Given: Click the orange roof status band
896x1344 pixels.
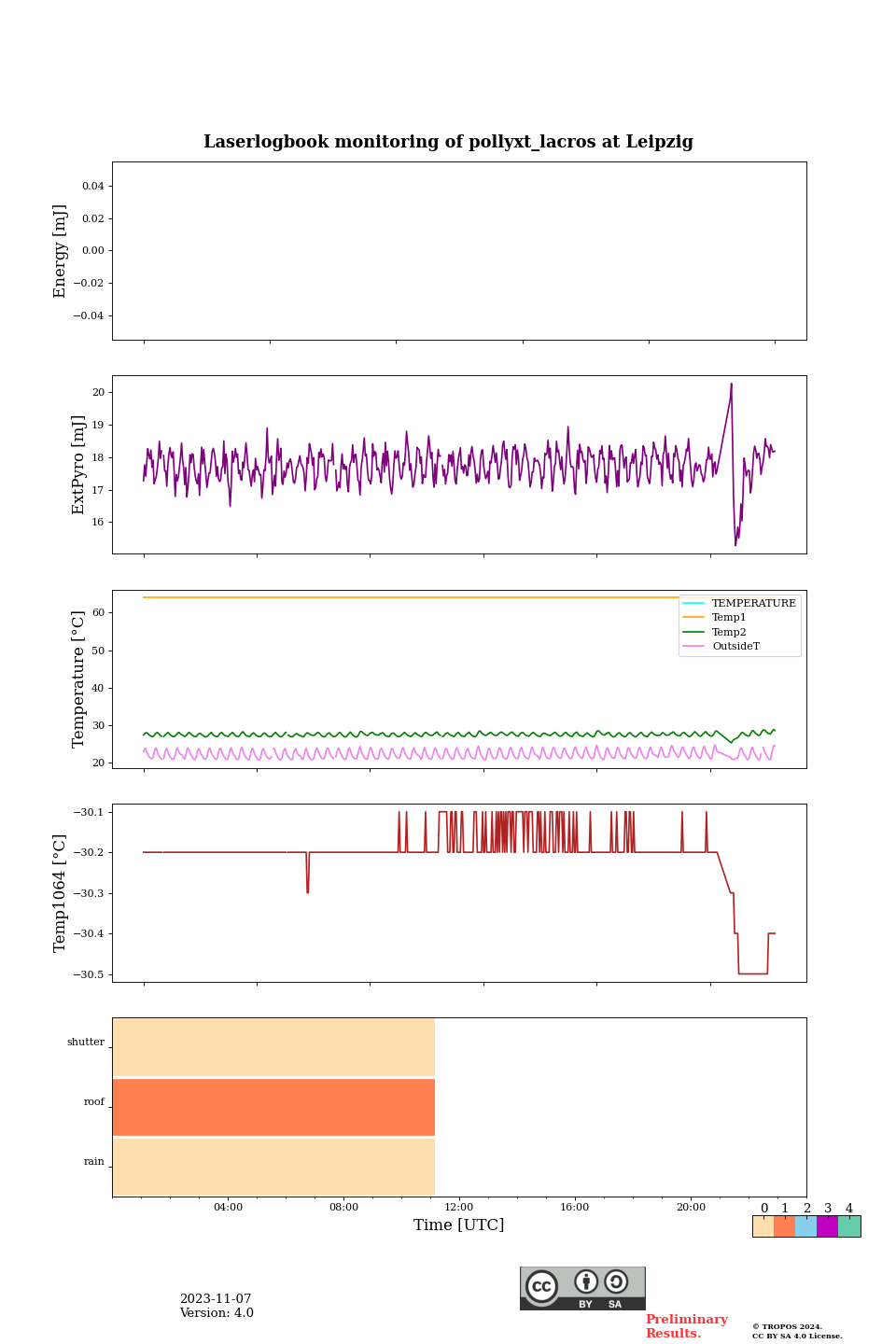Looking at the screenshot, I should coord(273,1107).
